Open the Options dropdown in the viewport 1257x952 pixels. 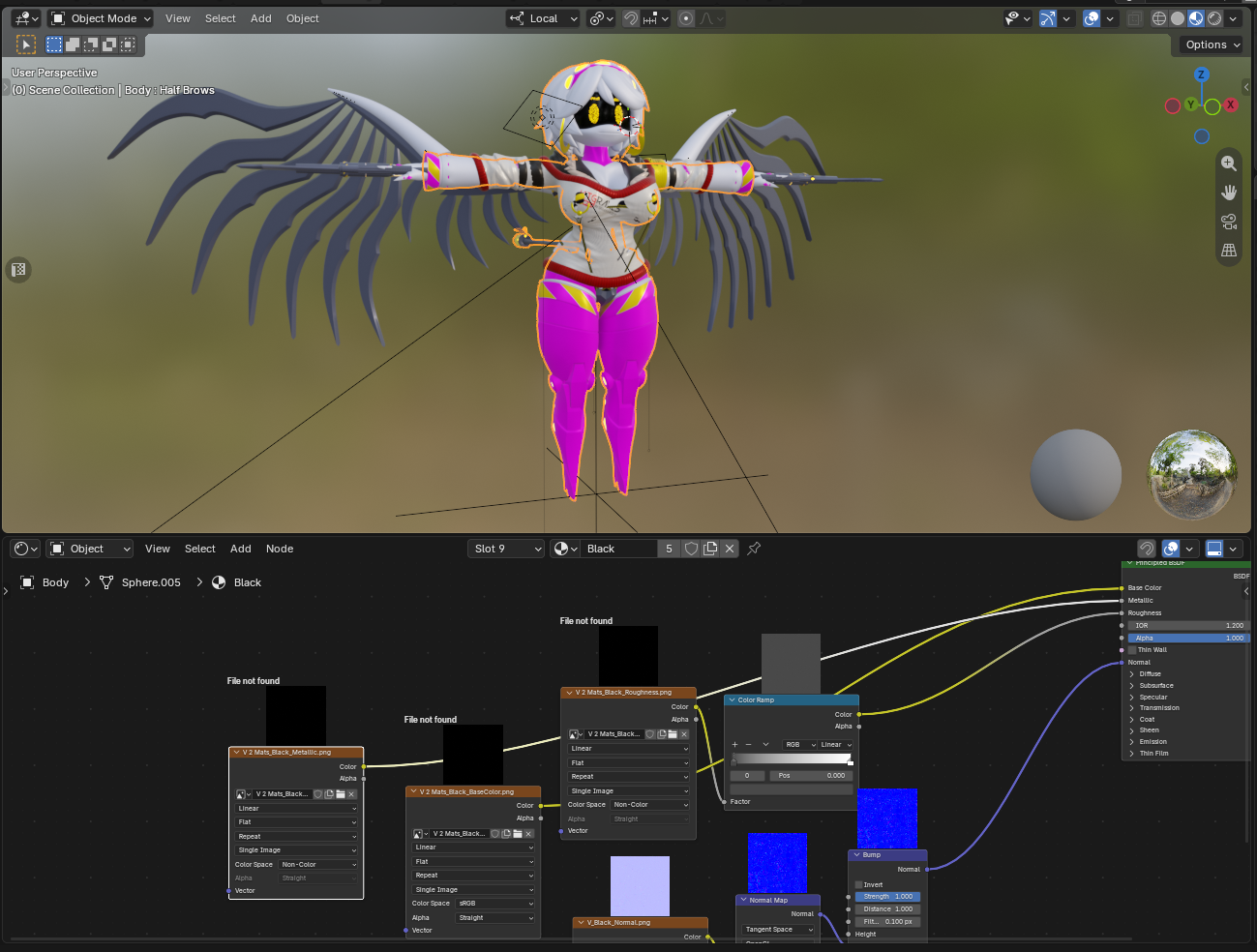[x=1212, y=45]
